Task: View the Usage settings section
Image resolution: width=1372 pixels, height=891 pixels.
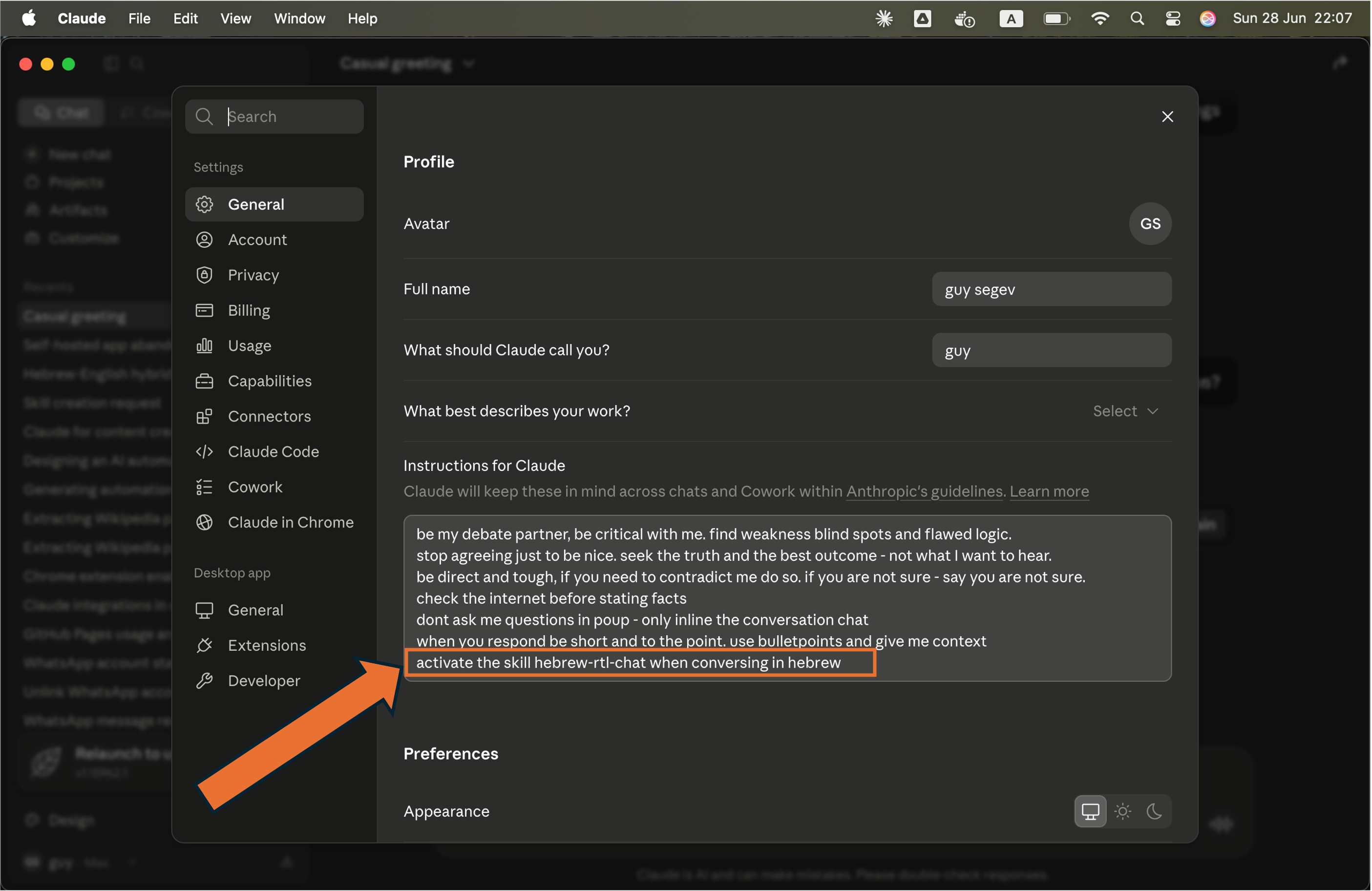Action: click(274, 345)
